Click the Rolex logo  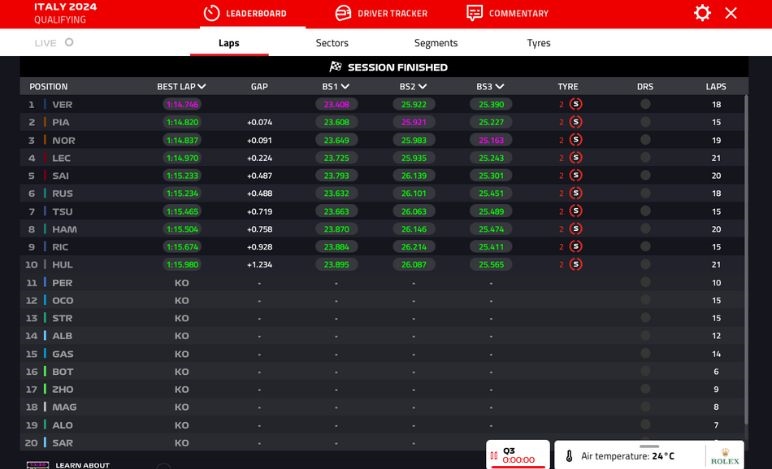[724, 456]
